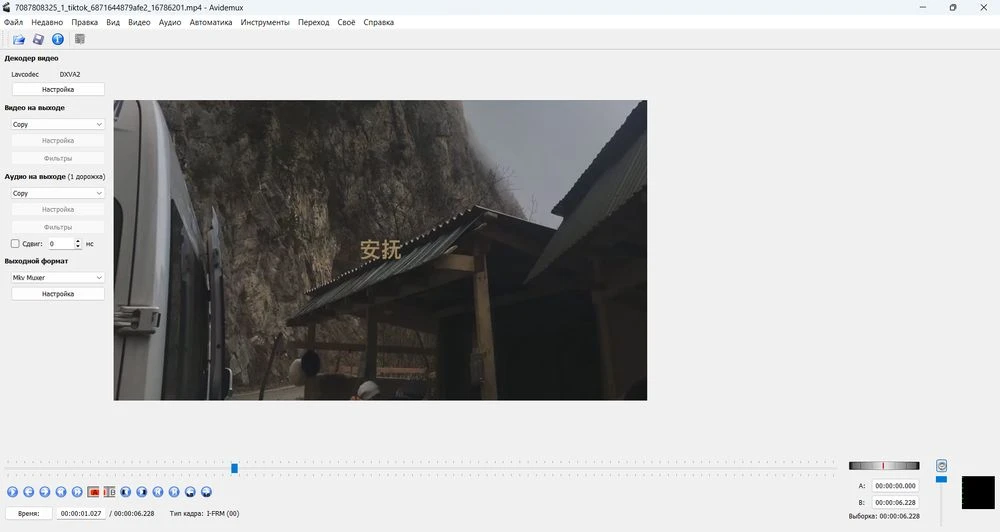Click the timeline position slider handle

point(234,468)
